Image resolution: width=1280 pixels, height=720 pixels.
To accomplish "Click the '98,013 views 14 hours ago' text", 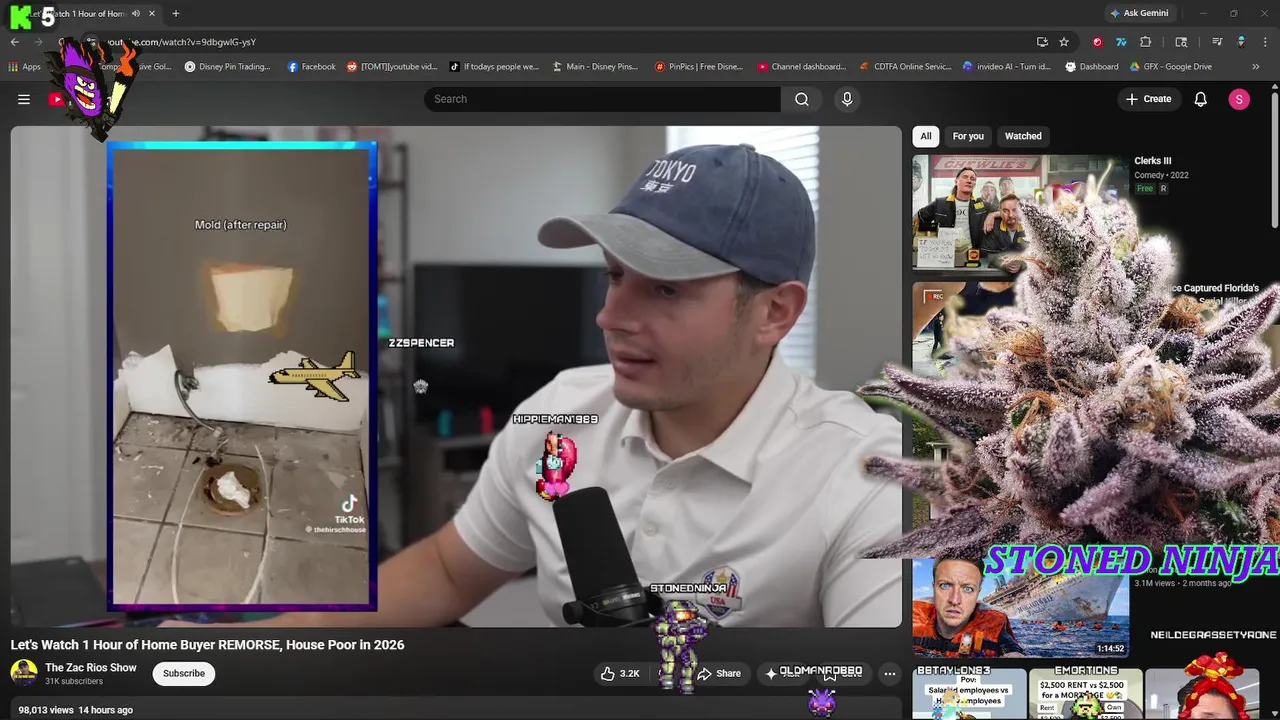I will click(x=75, y=710).
